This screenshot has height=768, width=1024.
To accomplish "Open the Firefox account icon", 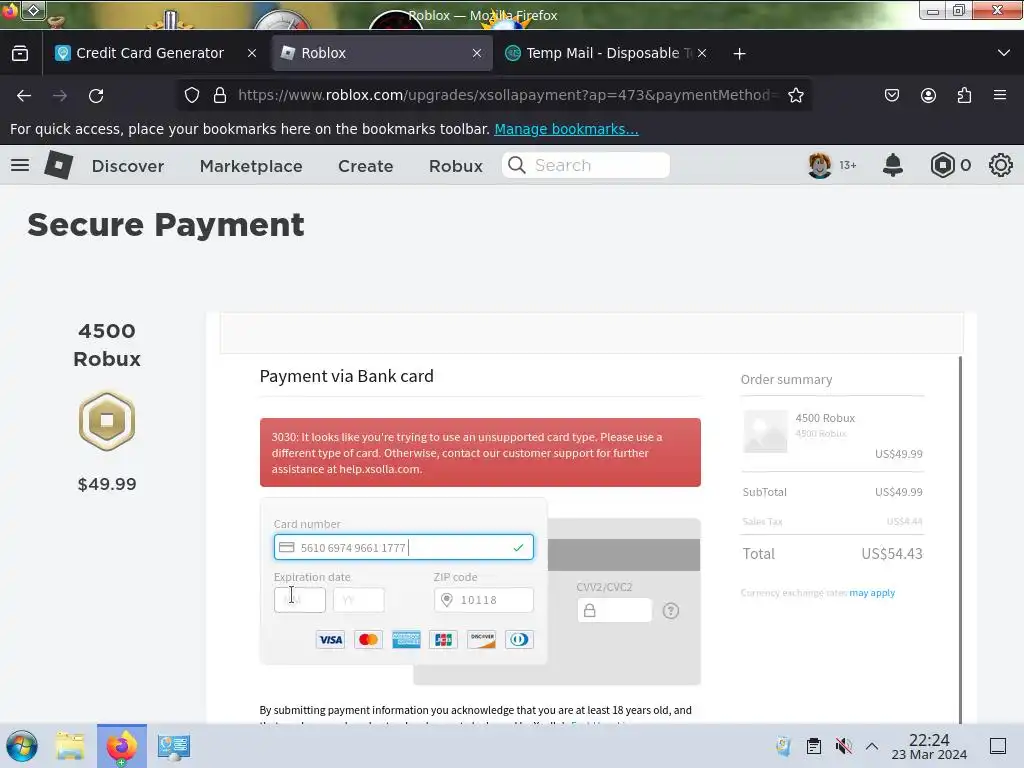I will [x=928, y=95].
